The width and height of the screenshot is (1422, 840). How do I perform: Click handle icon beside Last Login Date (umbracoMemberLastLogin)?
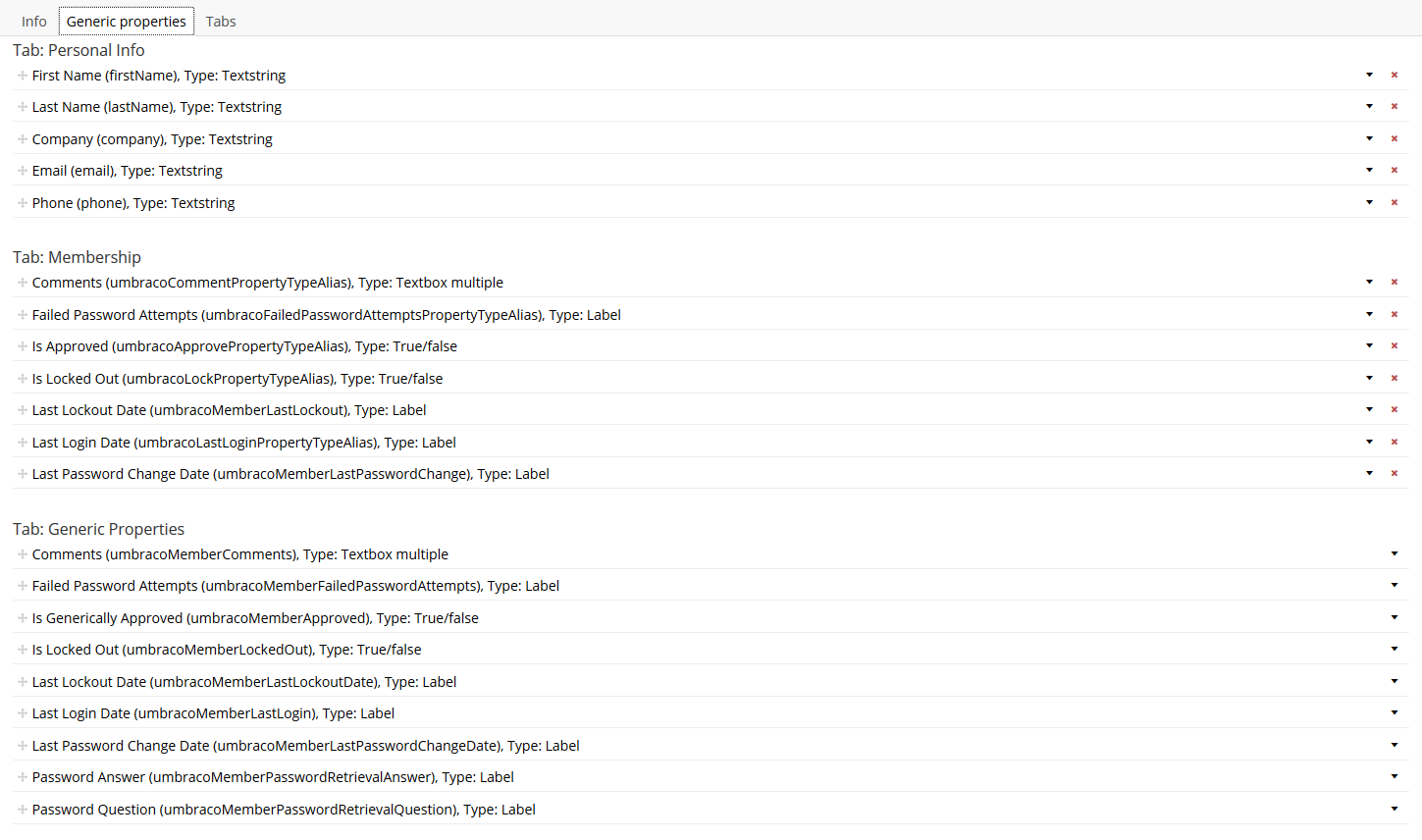[23, 712]
